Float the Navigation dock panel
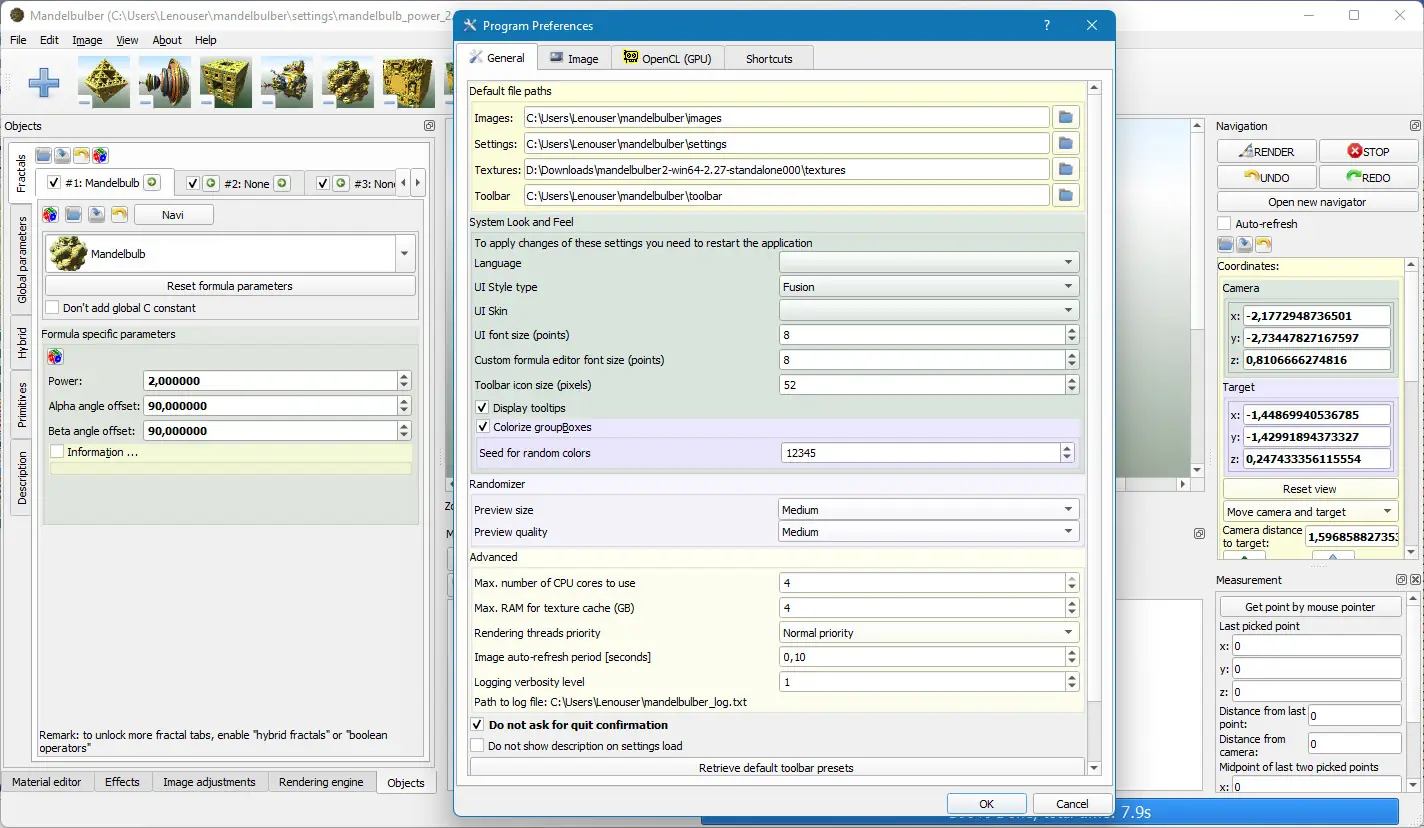This screenshot has width=1424, height=828. pos(1415,126)
